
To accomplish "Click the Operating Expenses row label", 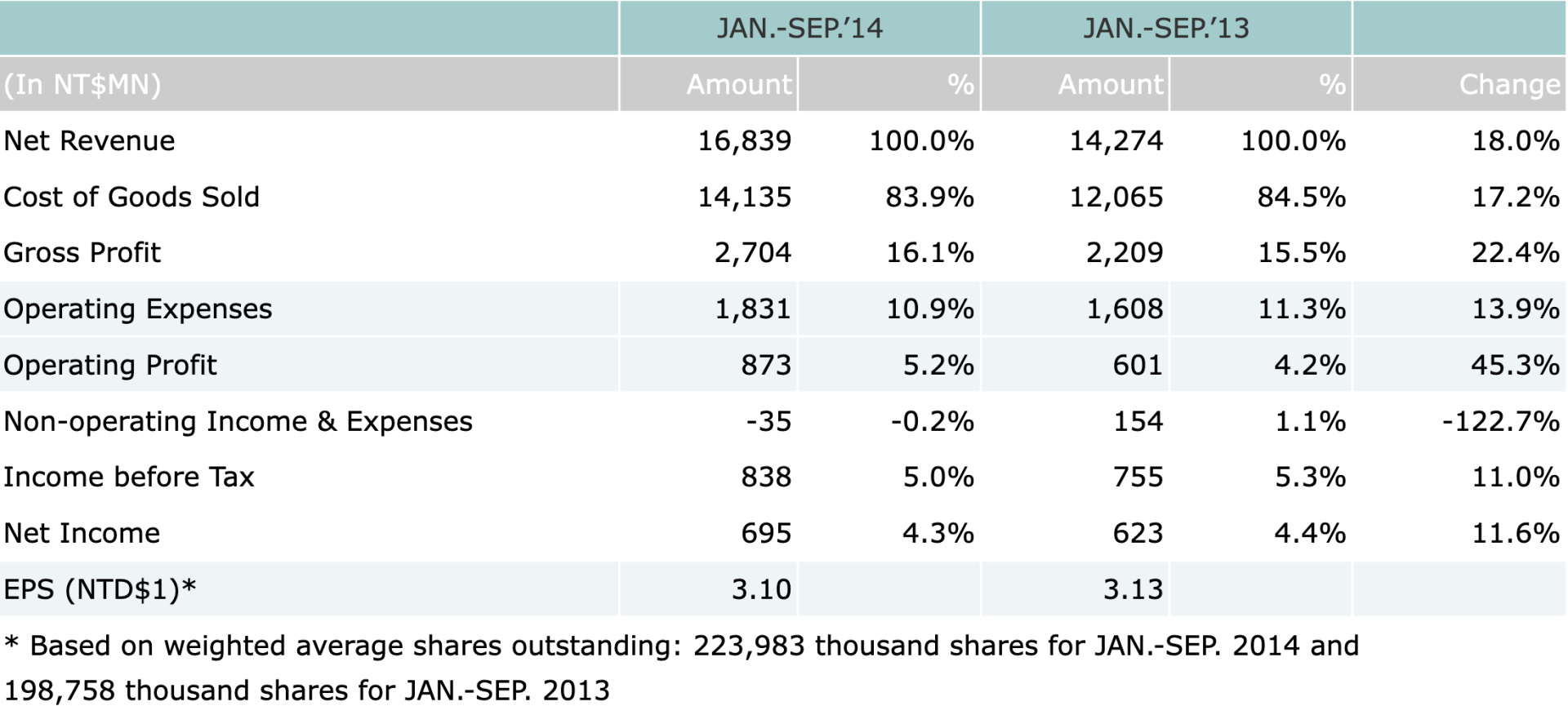I will click(137, 309).
